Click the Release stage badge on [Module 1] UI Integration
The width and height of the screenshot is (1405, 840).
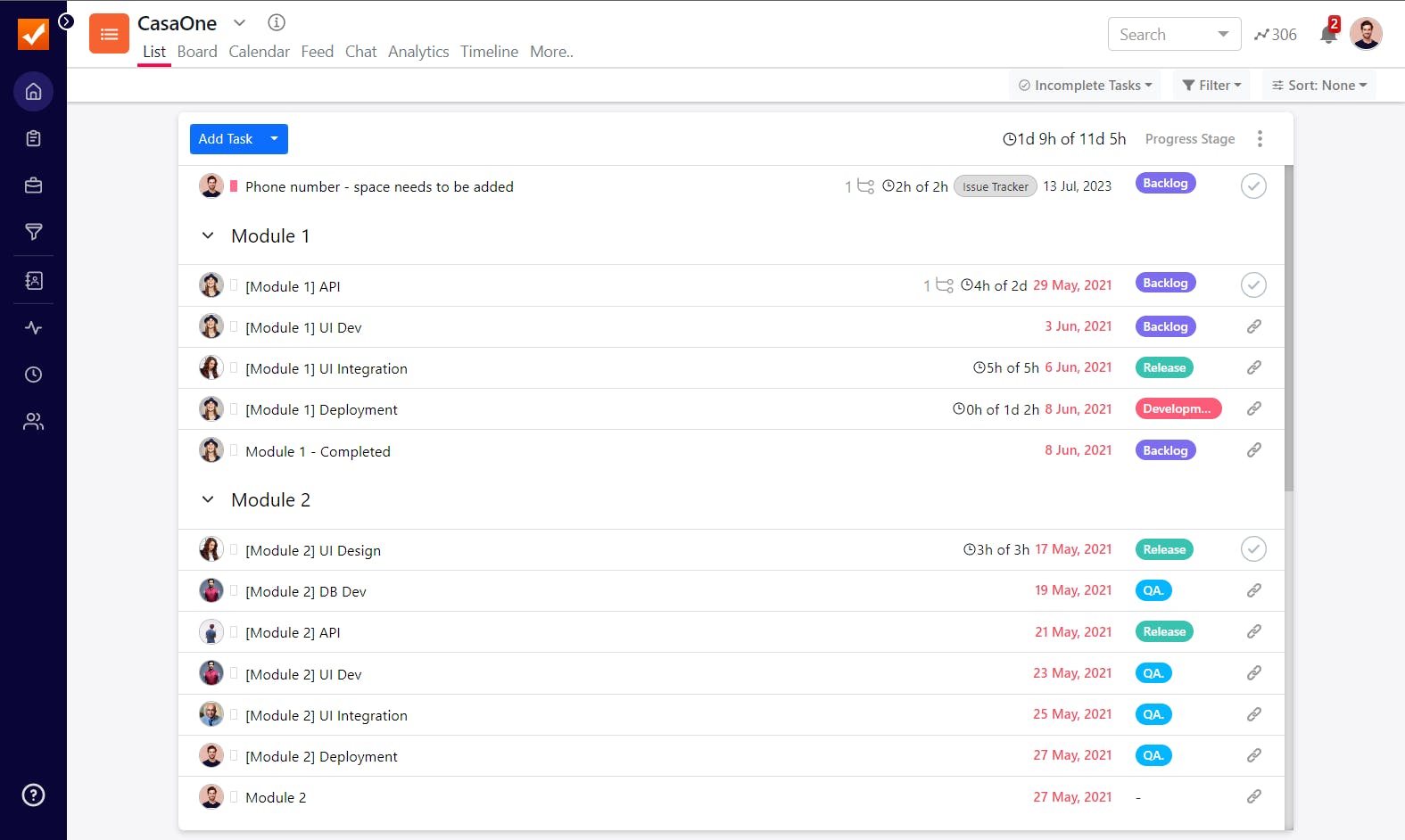coord(1164,367)
